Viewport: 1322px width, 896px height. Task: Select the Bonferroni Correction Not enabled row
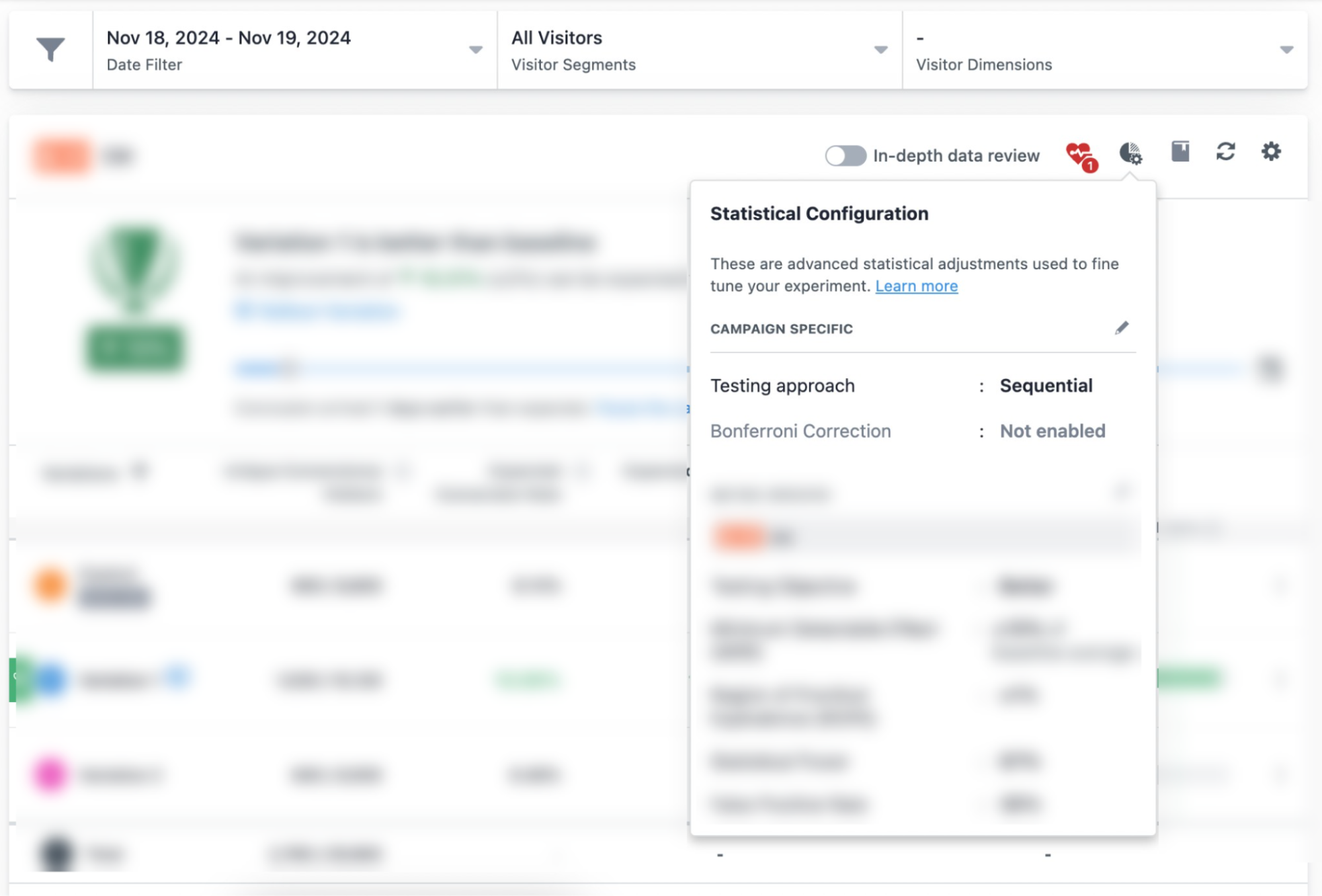922,432
